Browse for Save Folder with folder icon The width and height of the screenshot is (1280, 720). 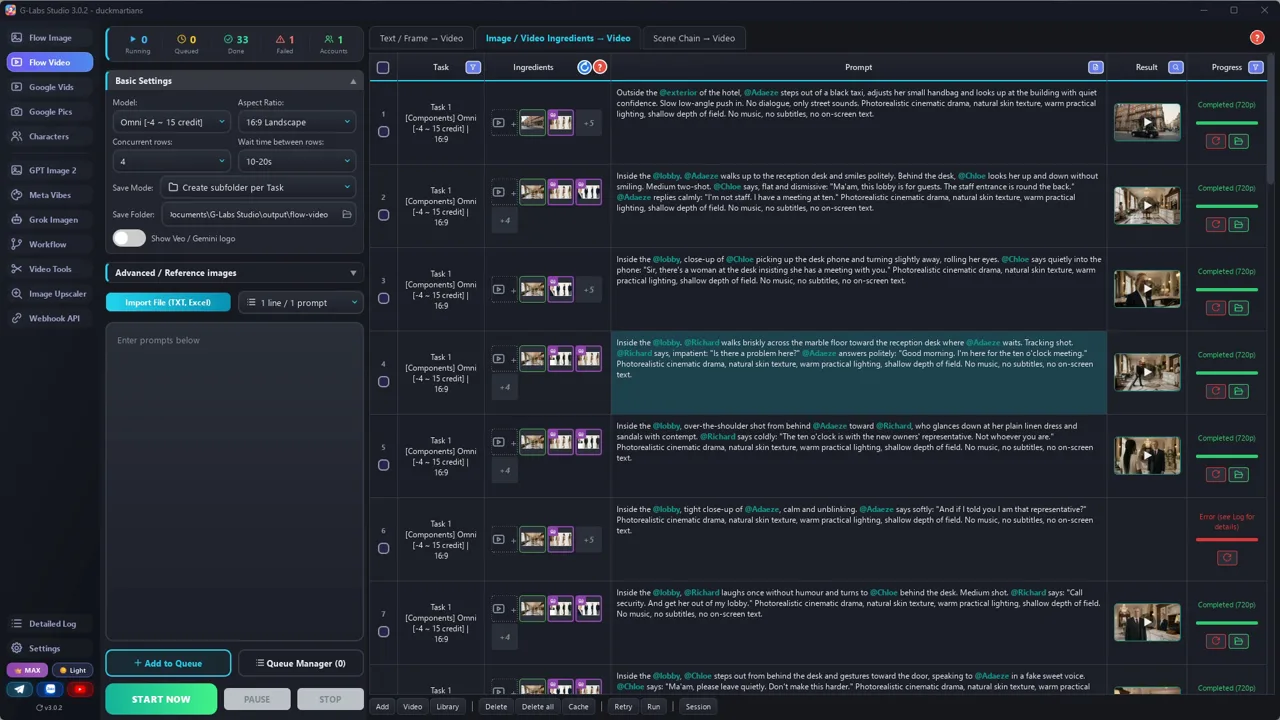(347, 214)
